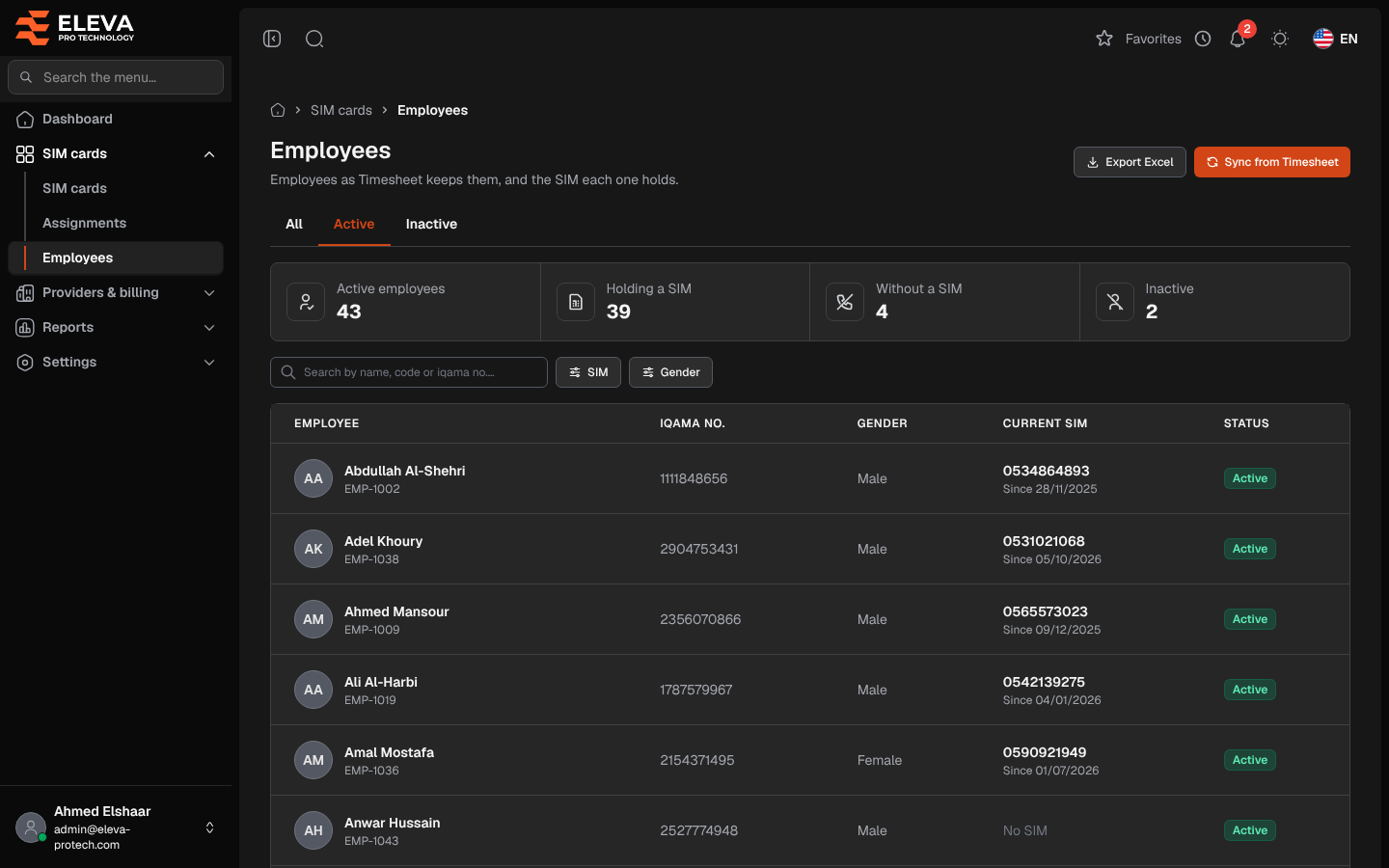Focus the Search the menu field
Viewport: 1389px width, 868px height.
pos(116,77)
